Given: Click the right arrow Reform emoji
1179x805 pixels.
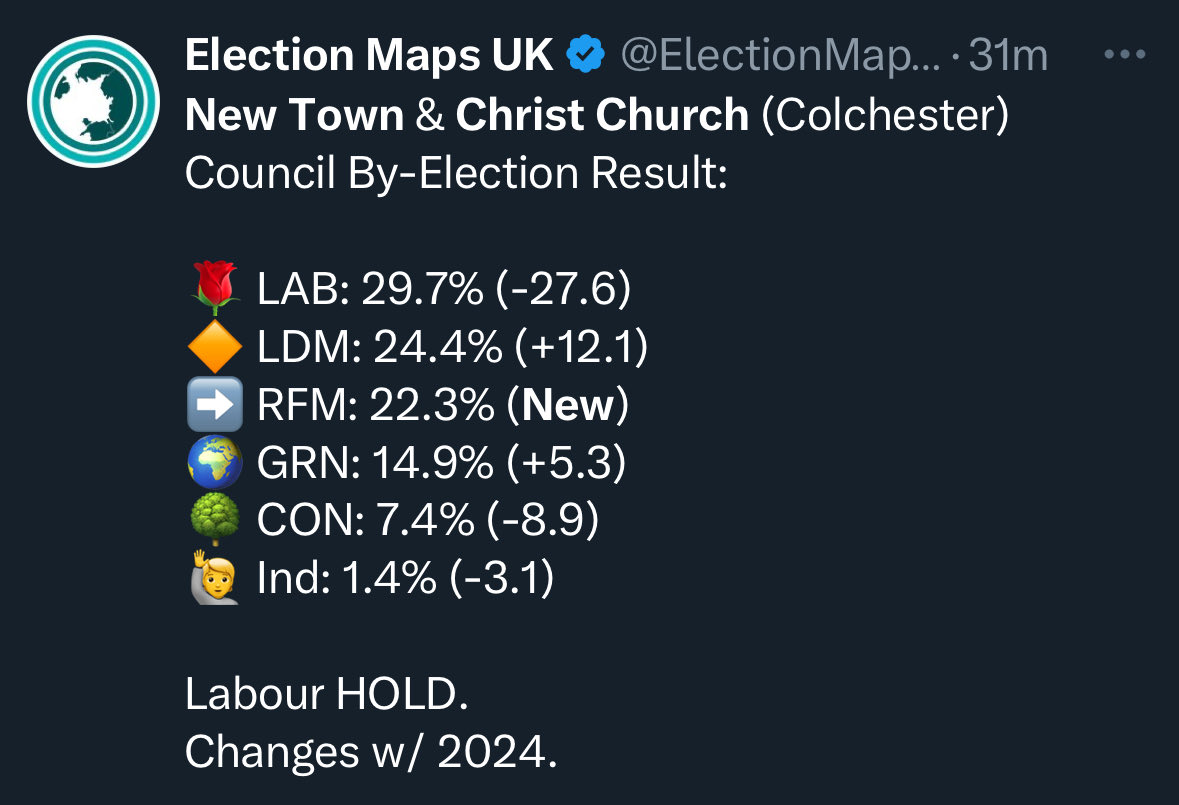Looking at the screenshot, I should pyautogui.click(x=215, y=404).
